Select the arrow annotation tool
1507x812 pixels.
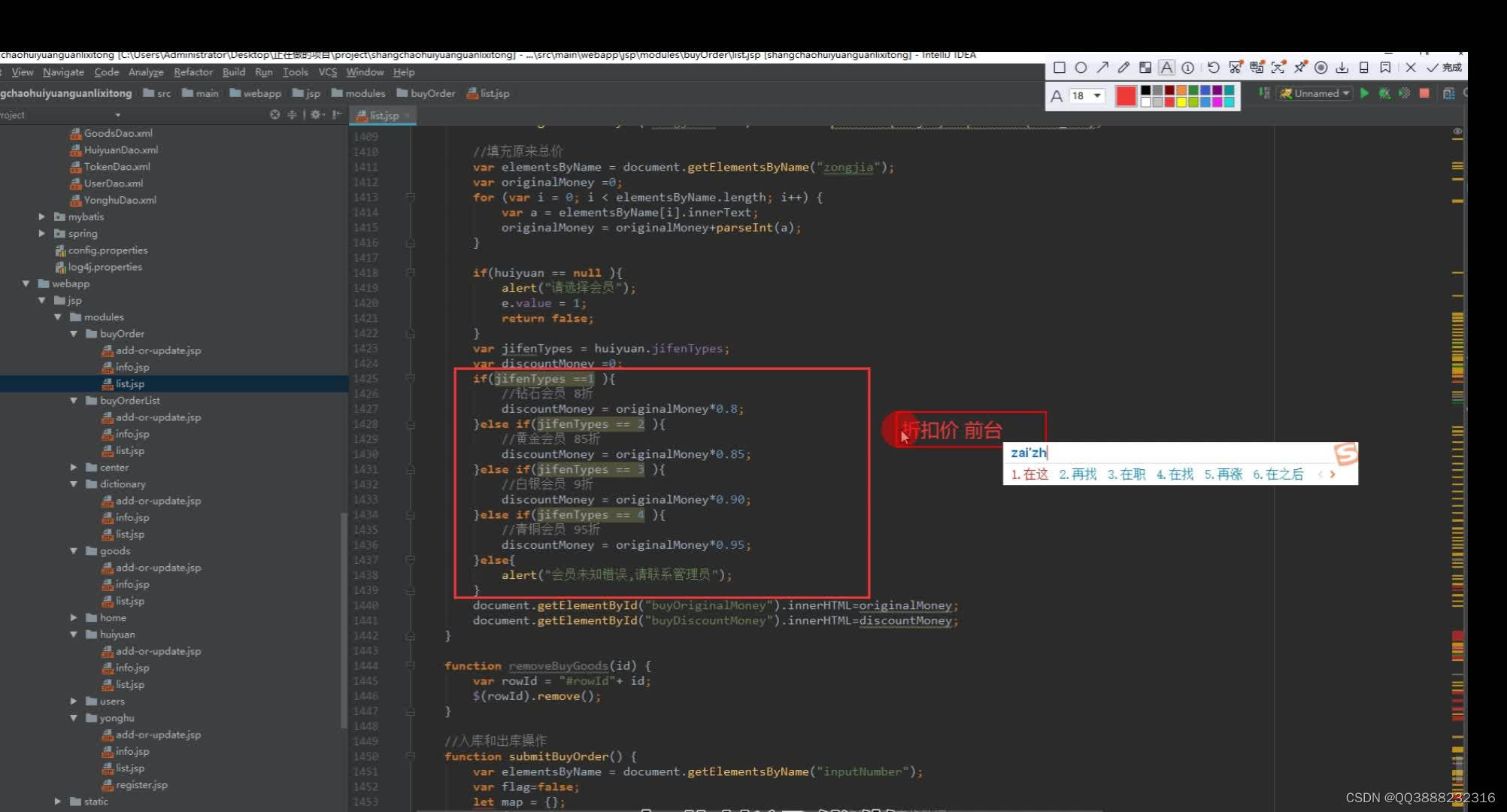(1102, 67)
